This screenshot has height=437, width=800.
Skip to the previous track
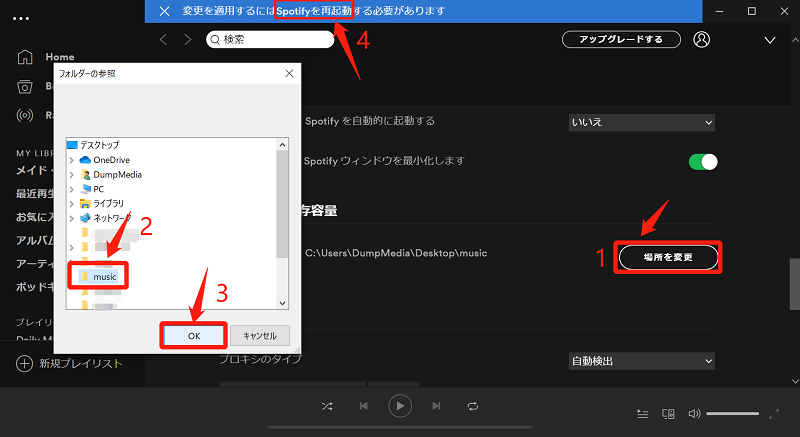click(363, 406)
